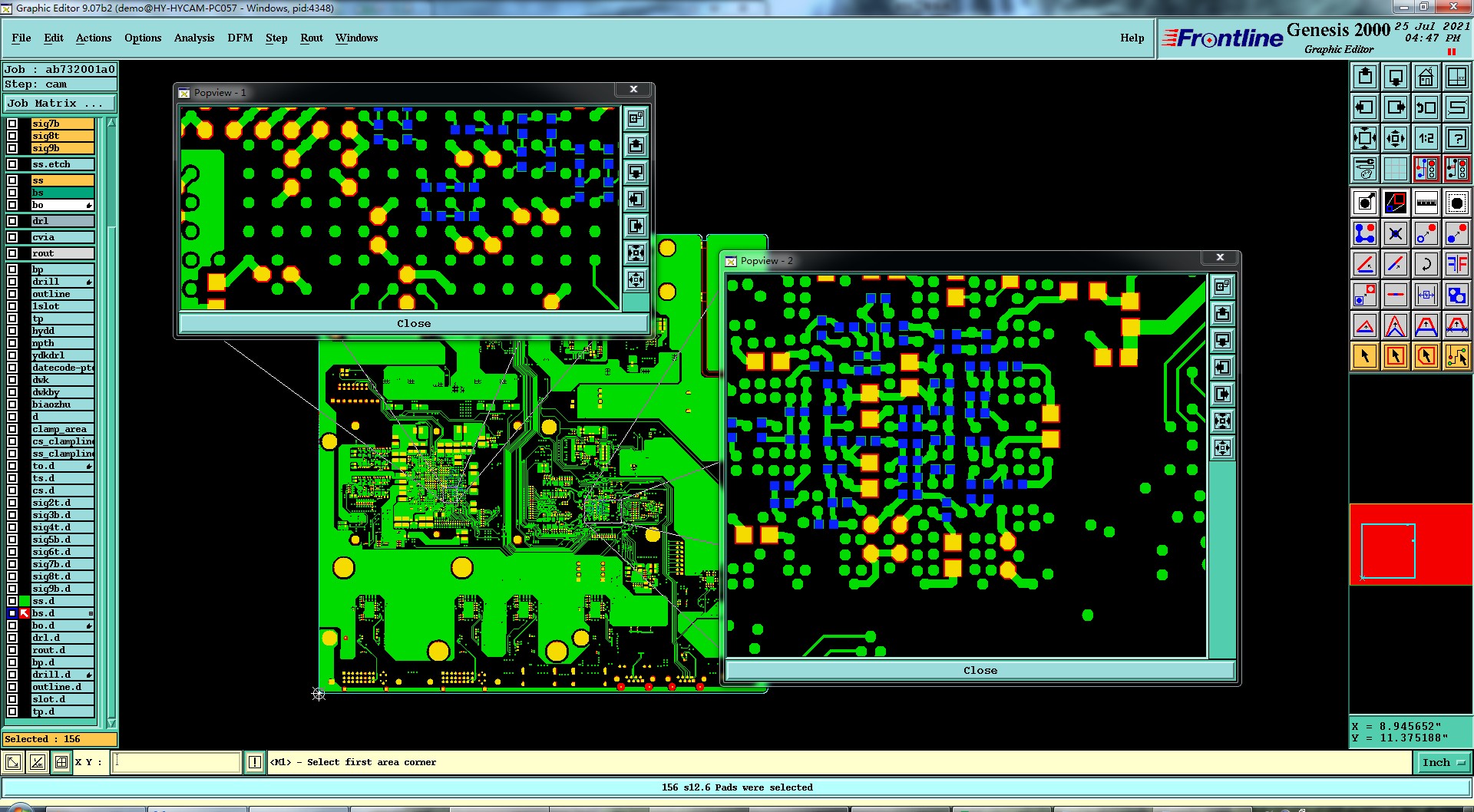Click the red board overview thumbnail

(1411, 544)
